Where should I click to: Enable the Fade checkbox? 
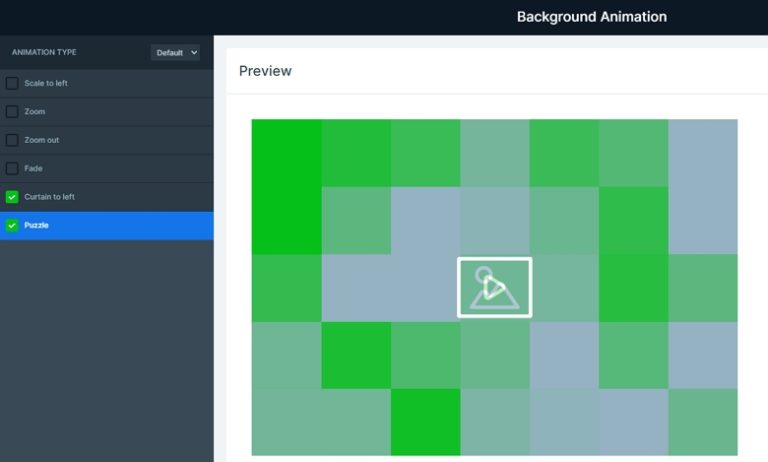[12, 168]
